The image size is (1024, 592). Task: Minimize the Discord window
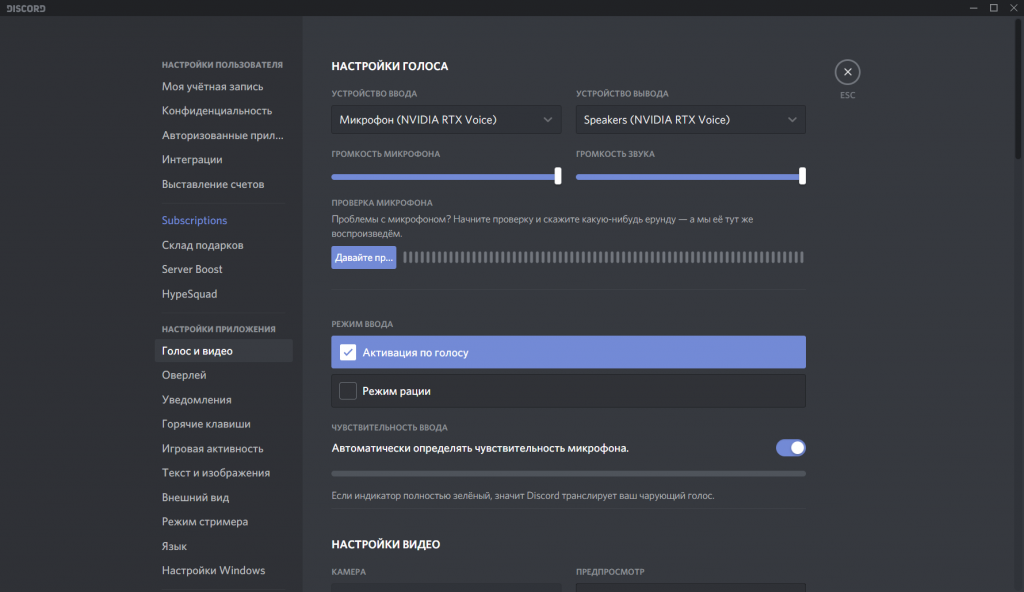coord(970,8)
